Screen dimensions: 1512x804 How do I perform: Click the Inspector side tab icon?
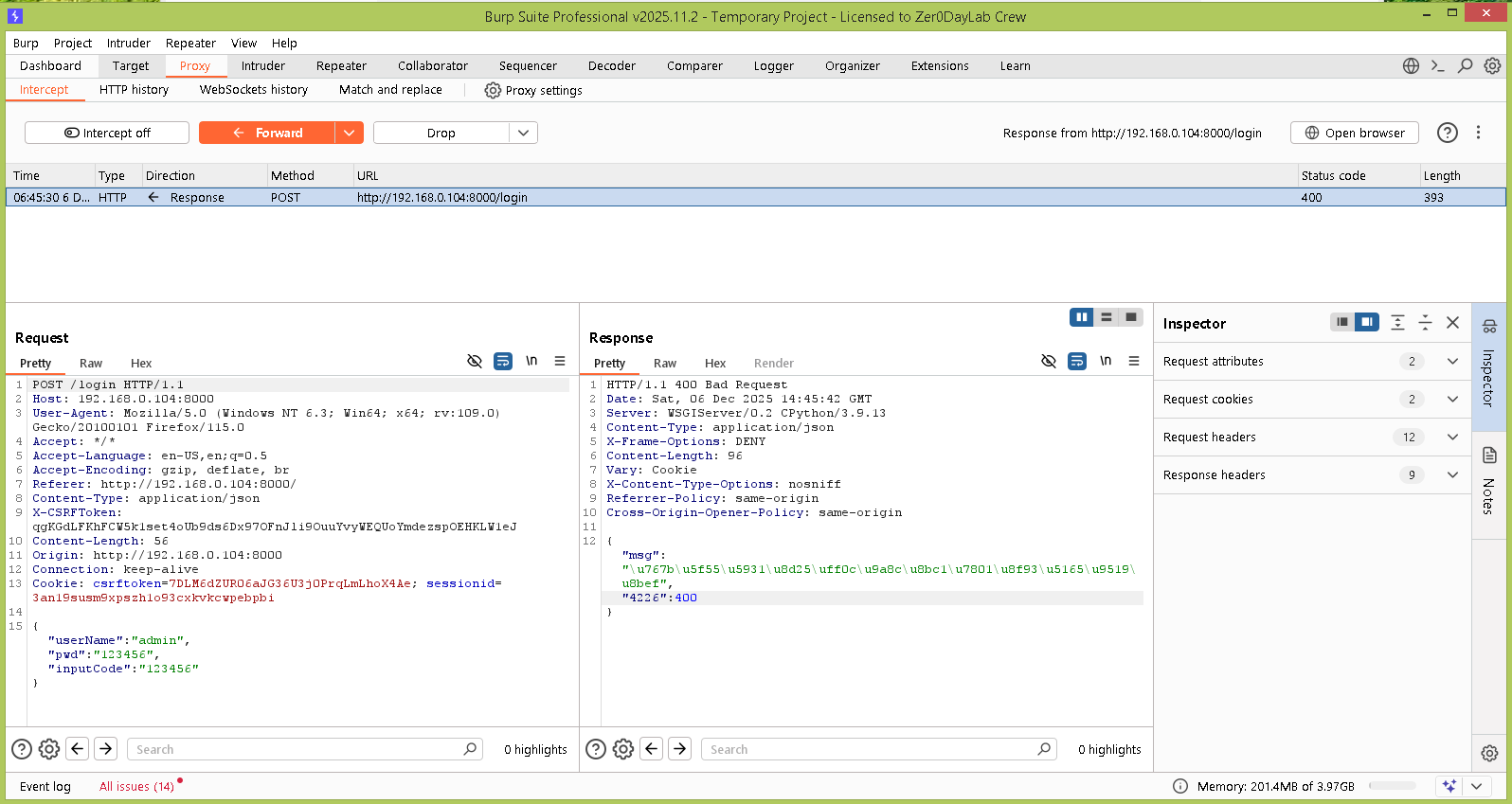(1489, 327)
